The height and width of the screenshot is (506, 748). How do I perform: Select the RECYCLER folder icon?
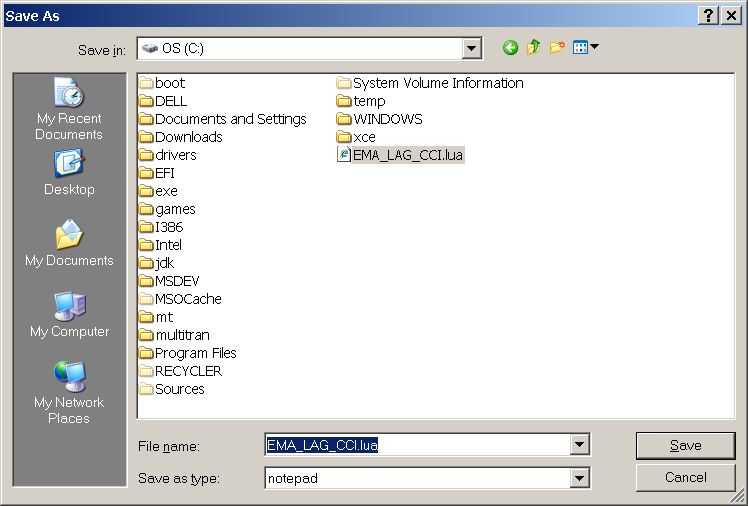click(146, 371)
